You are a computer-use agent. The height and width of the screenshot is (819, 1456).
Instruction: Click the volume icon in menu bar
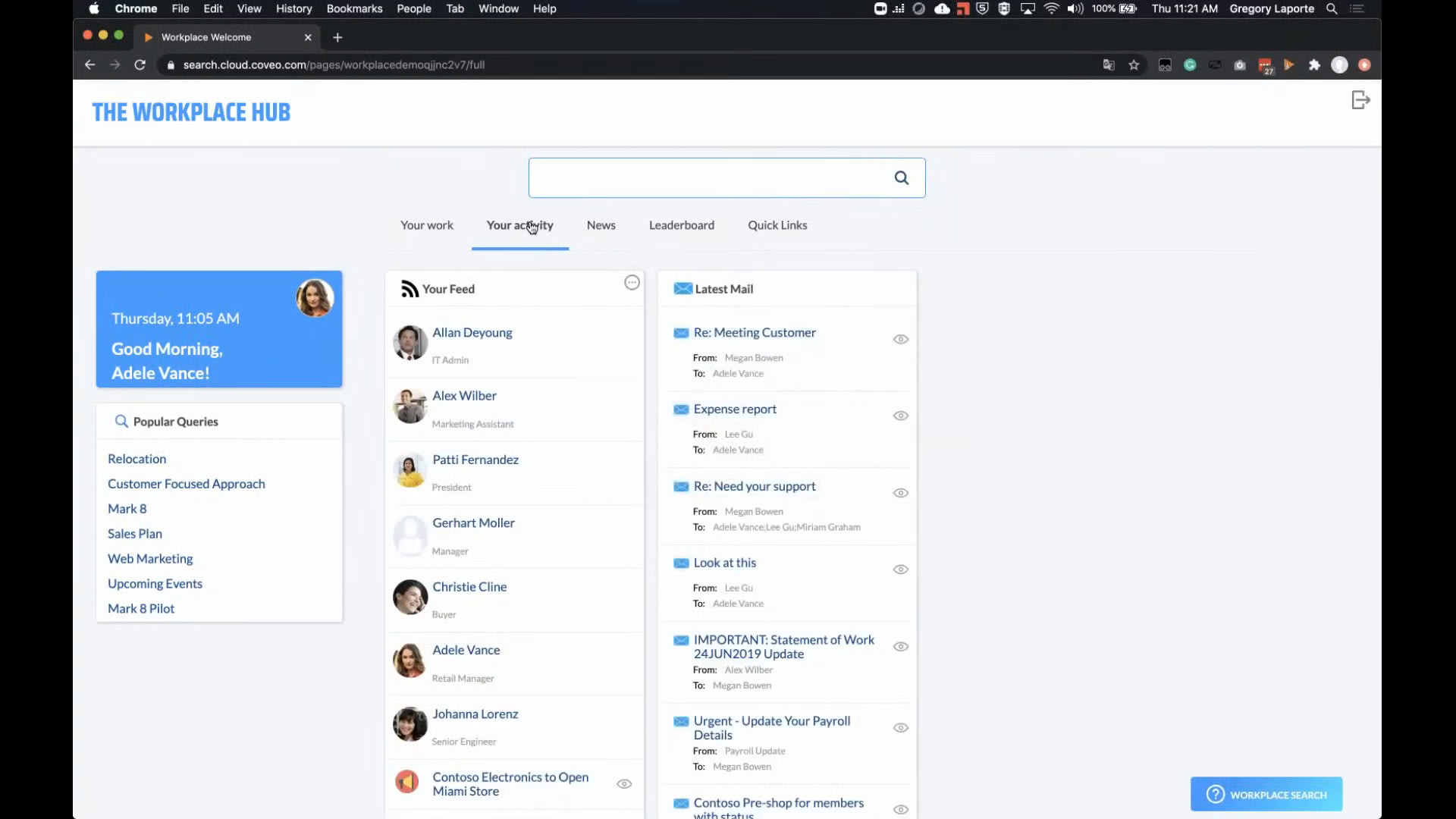tap(1075, 9)
